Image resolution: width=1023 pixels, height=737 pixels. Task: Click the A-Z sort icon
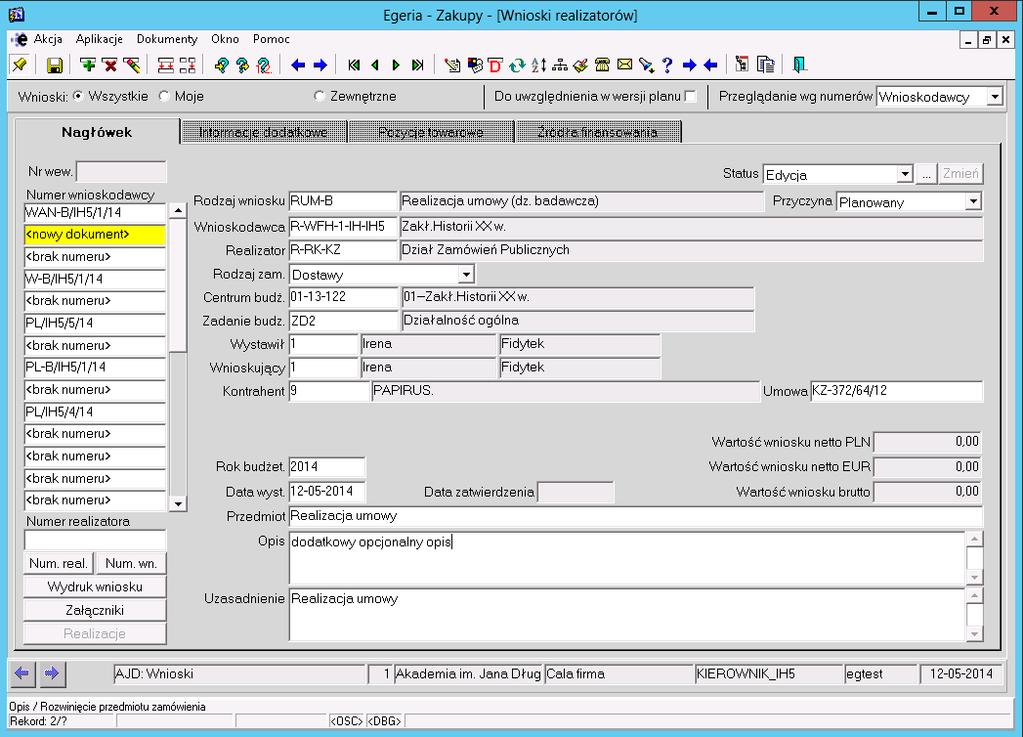pos(538,65)
